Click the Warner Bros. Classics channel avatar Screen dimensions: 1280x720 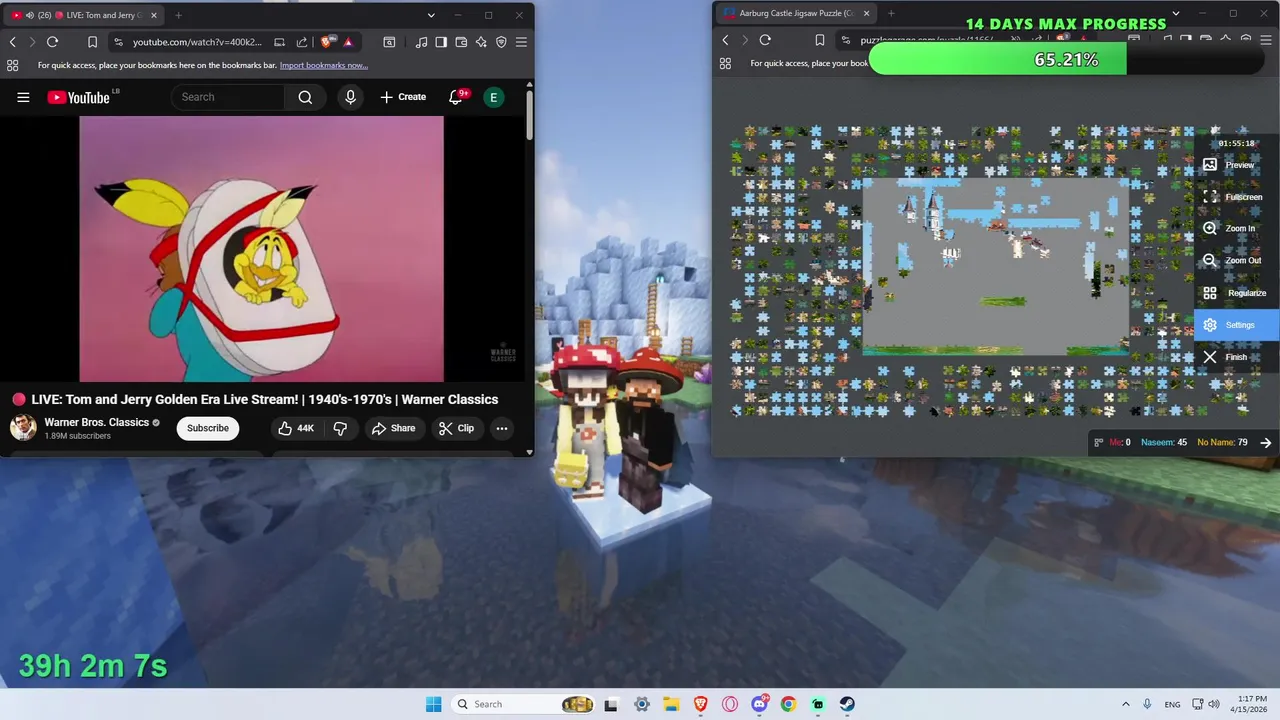(x=23, y=428)
